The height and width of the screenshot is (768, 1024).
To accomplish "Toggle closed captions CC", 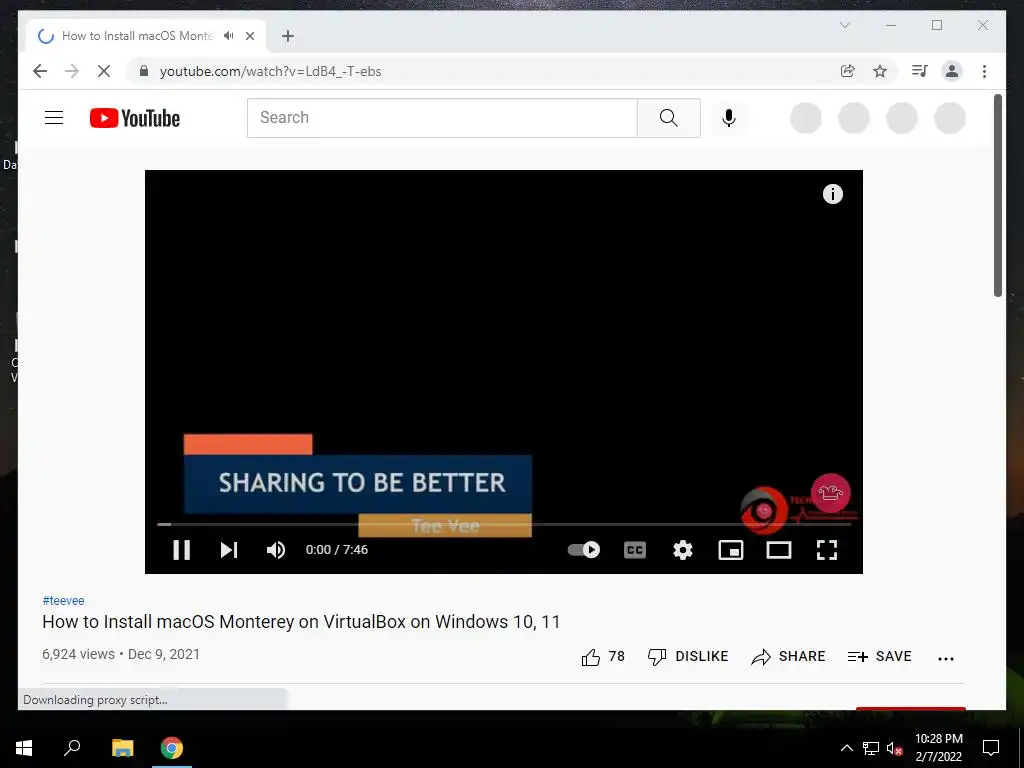I will point(635,550).
